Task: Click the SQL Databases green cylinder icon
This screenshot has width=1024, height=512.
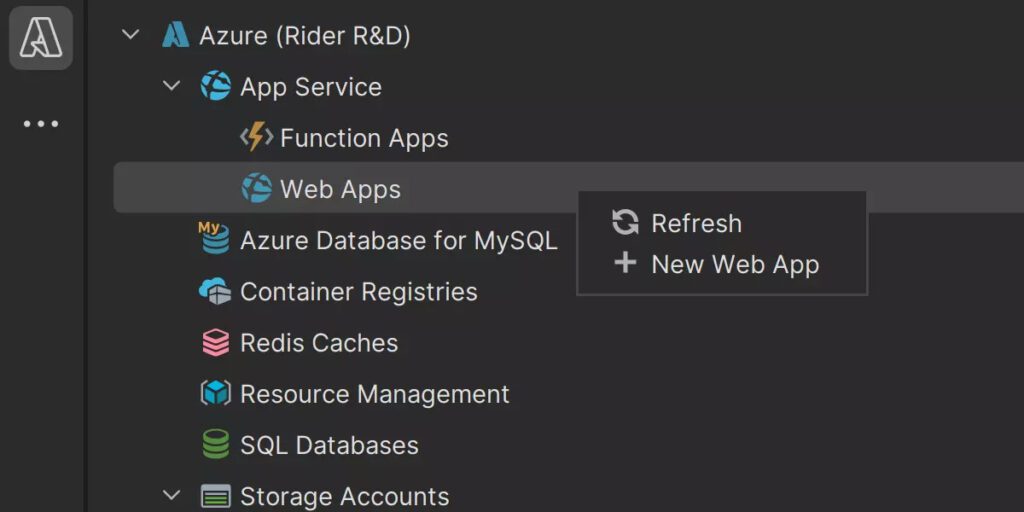Action: (216, 445)
